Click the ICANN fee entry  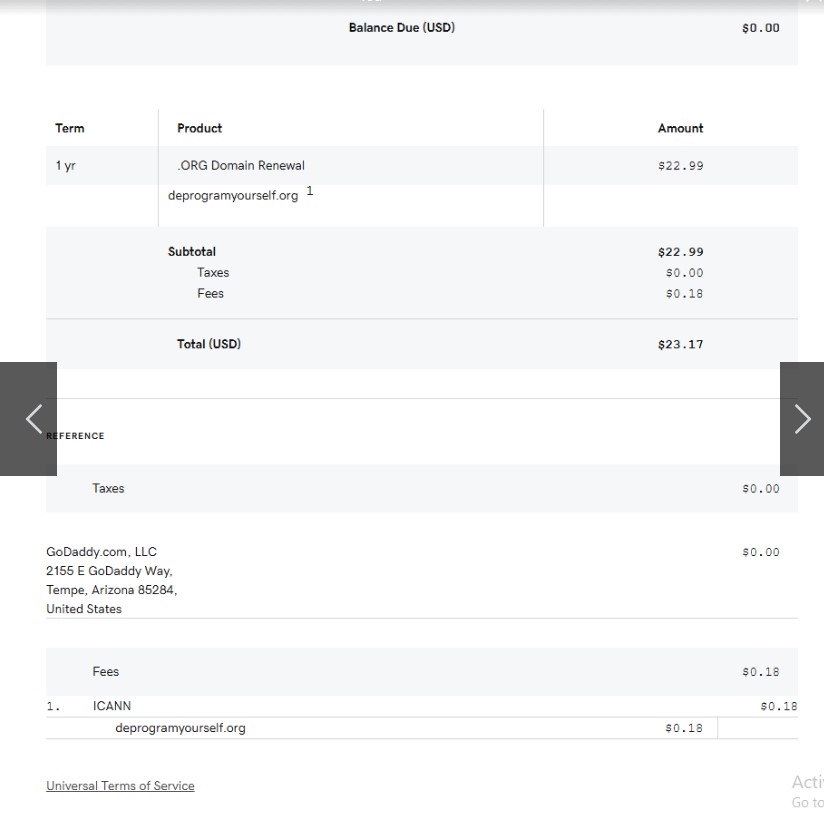click(x=112, y=706)
